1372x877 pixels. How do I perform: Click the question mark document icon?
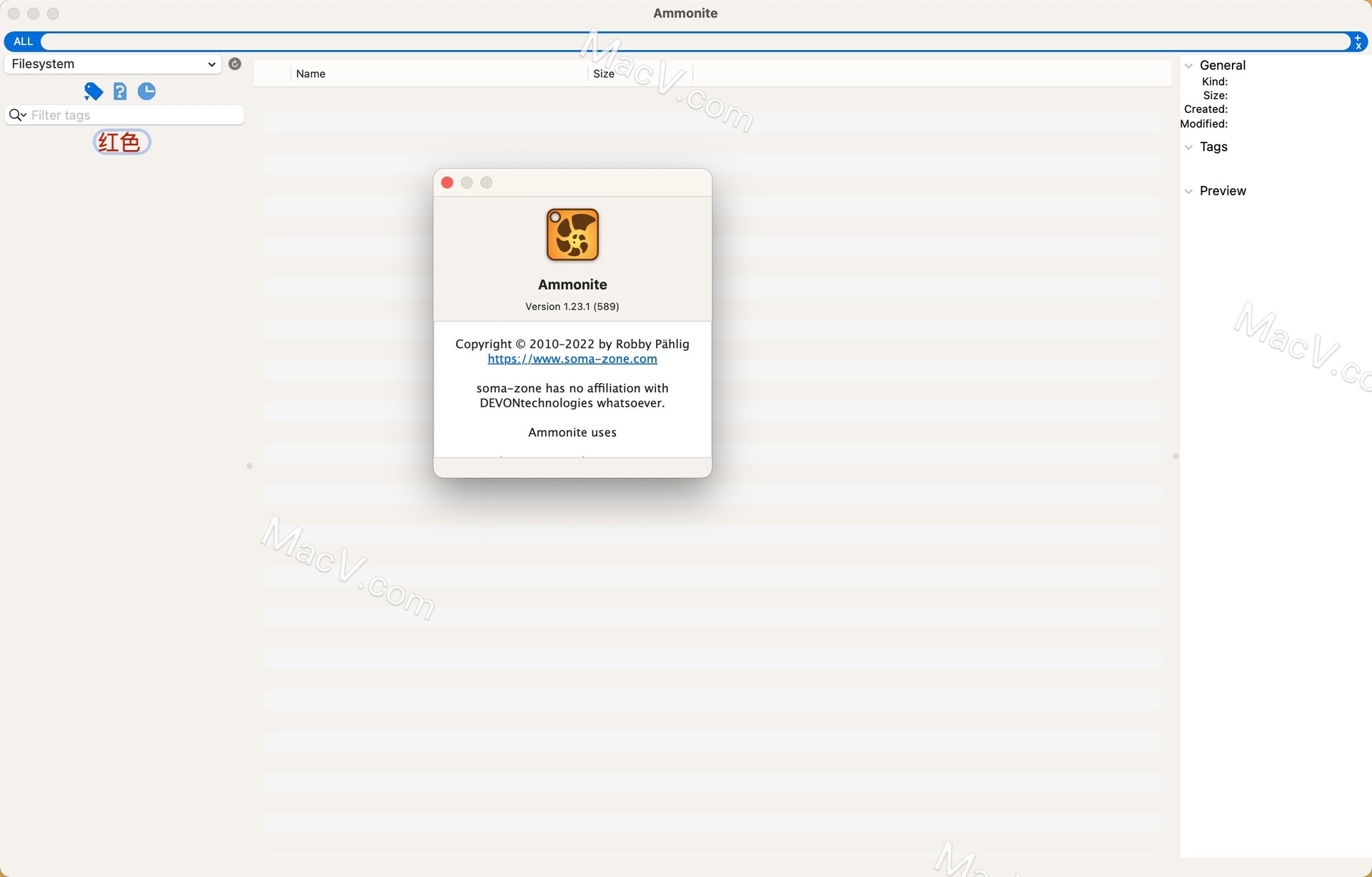pyautogui.click(x=120, y=91)
